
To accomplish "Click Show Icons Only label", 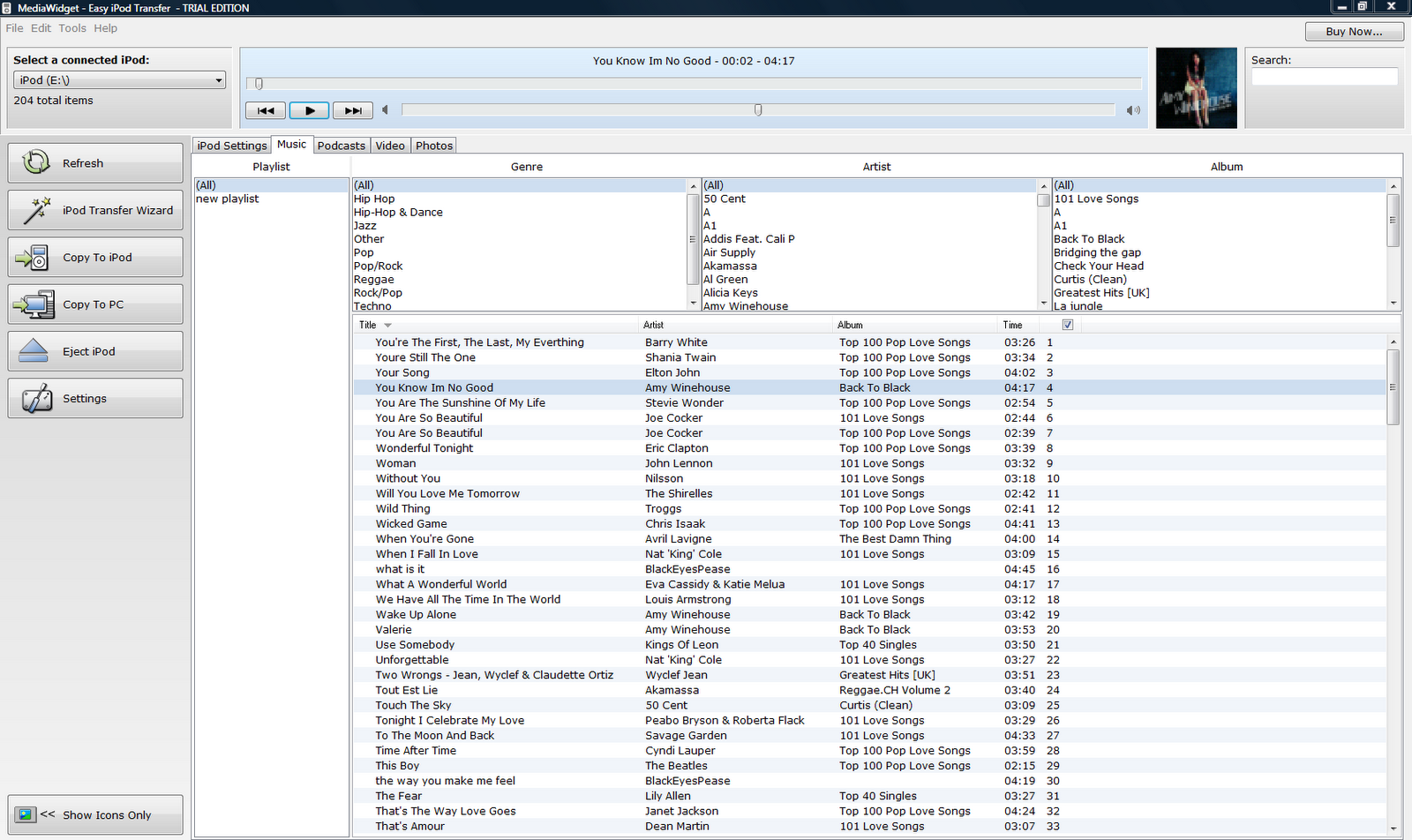I will 107,815.
